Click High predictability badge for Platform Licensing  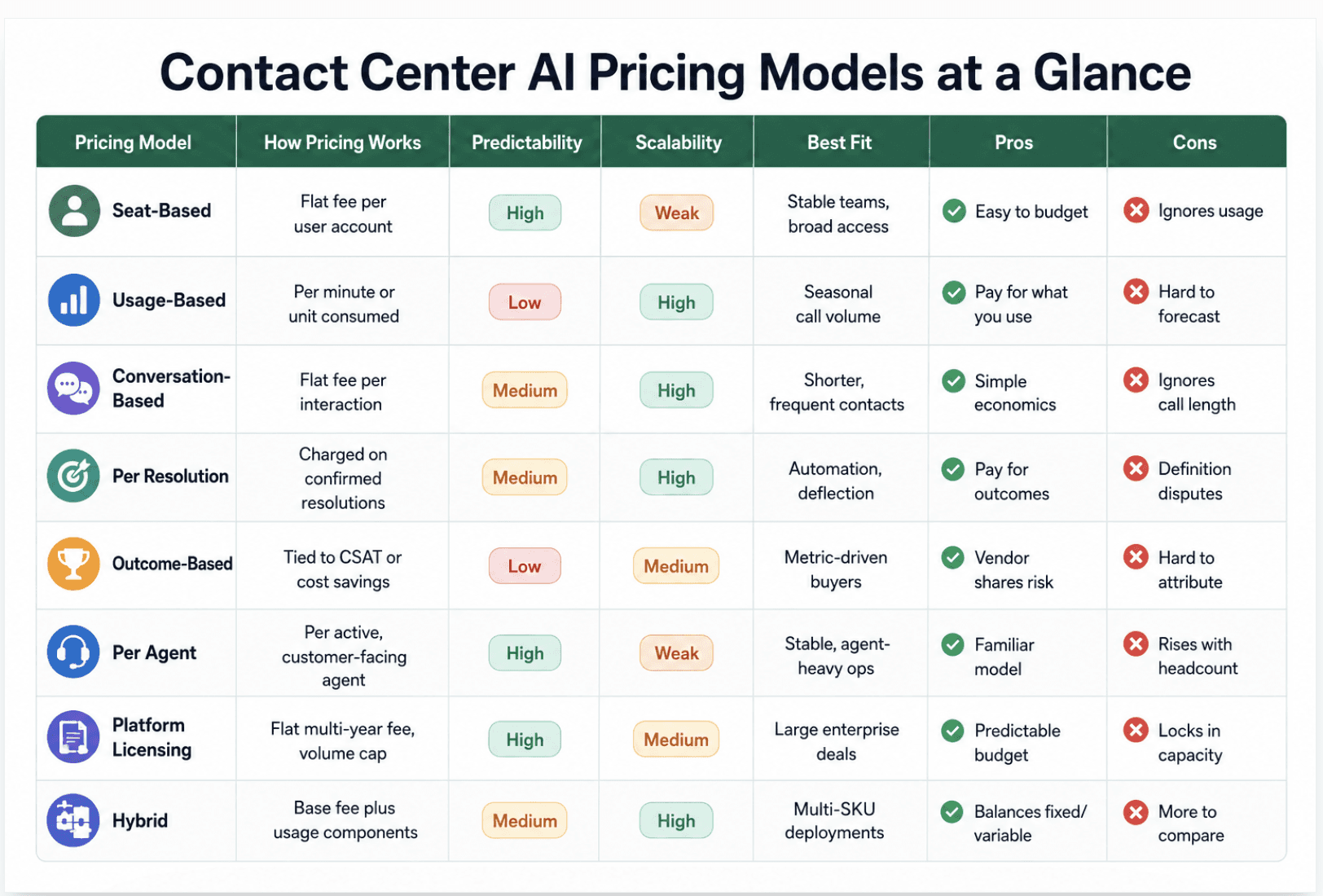[x=525, y=740]
